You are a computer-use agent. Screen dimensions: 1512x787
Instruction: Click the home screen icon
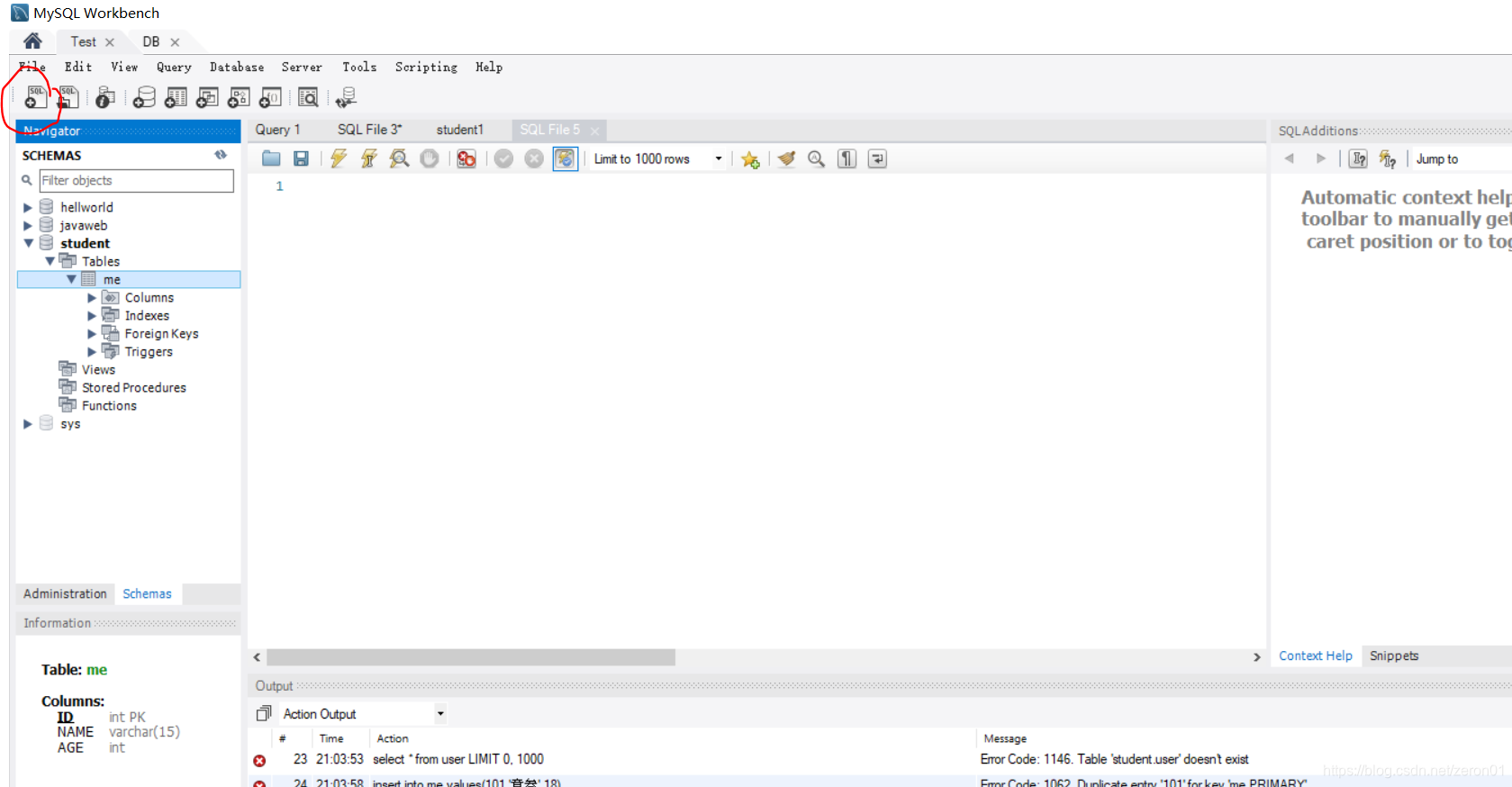(x=32, y=41)
